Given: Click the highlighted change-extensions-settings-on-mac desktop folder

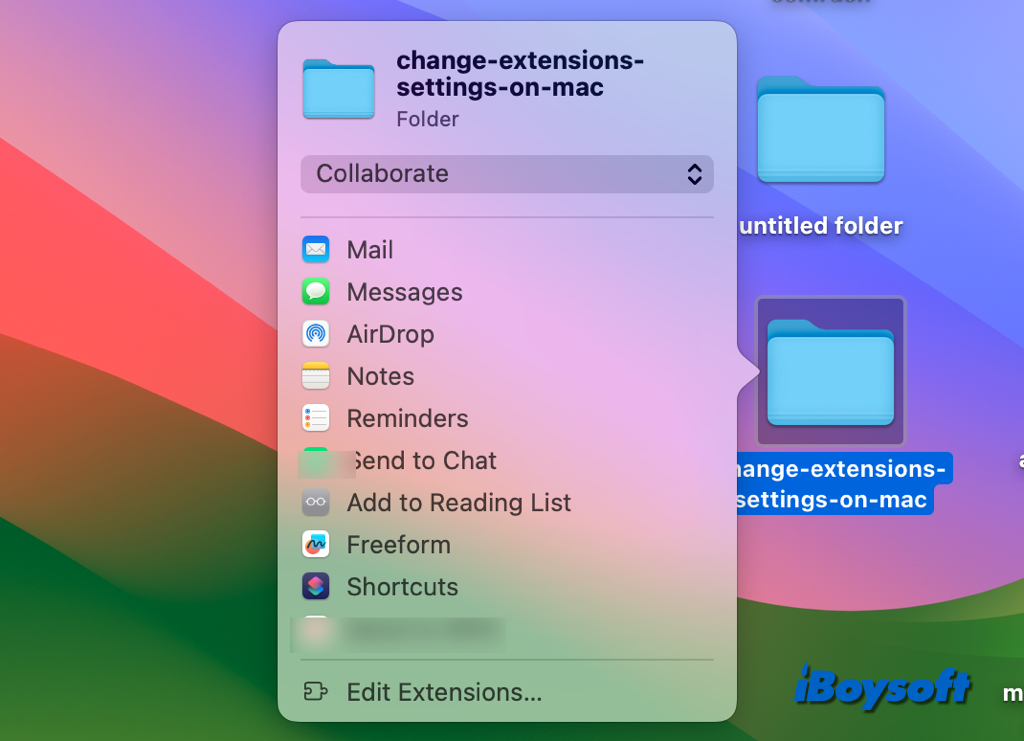Looking at the screenshot, I should [830, 372].
